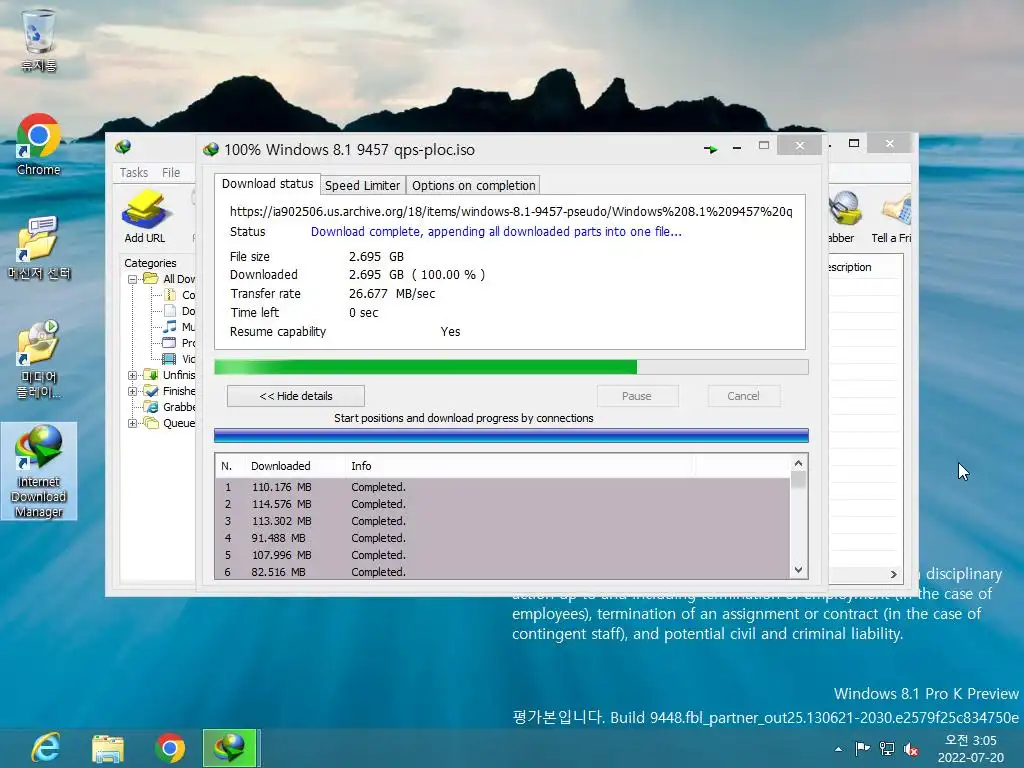Image resolution: width=1024 pixels, height=768 pixels.
Task: Show hidden tray icons arrow
Action: click(838, 749)
